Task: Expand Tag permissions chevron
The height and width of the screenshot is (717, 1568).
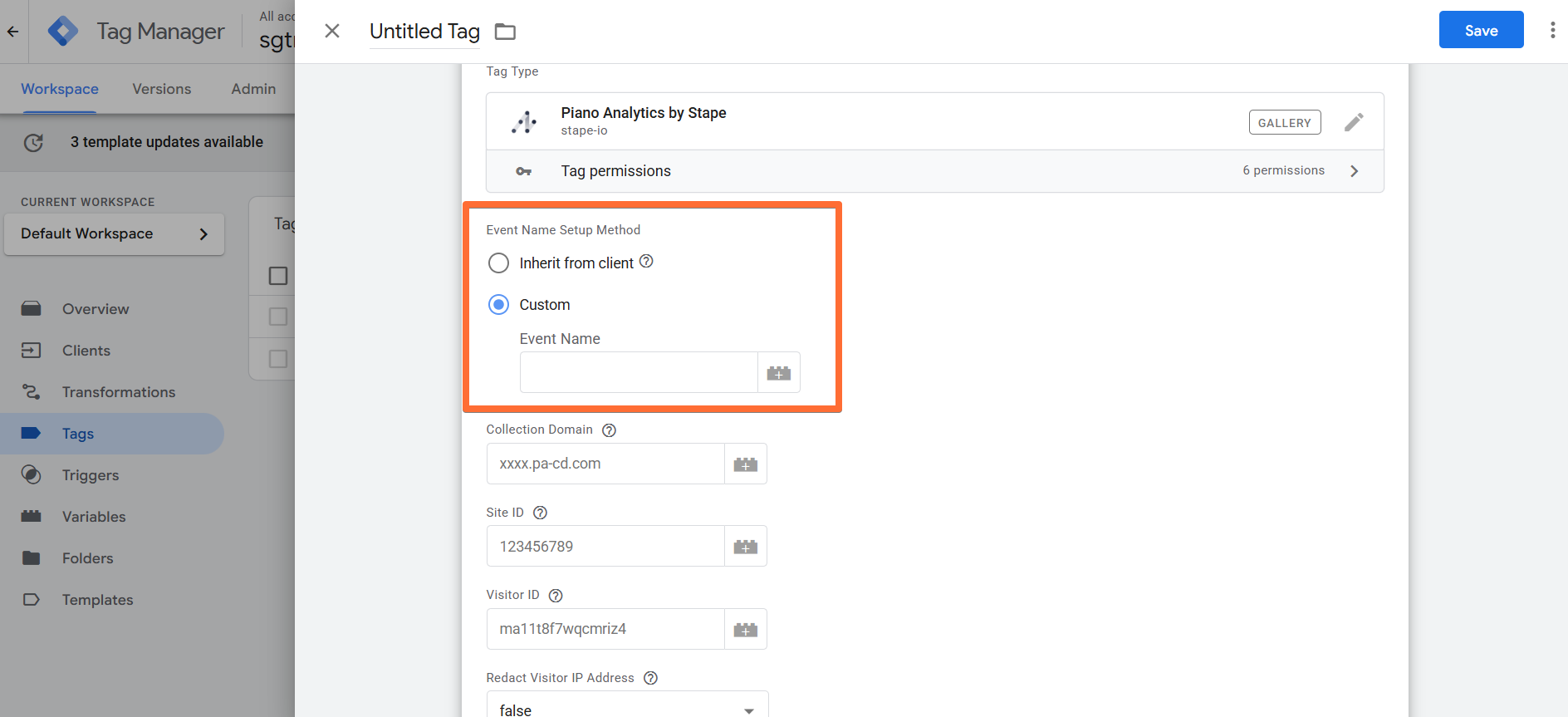Action: pyautogui.click(x=1354, y=170)
